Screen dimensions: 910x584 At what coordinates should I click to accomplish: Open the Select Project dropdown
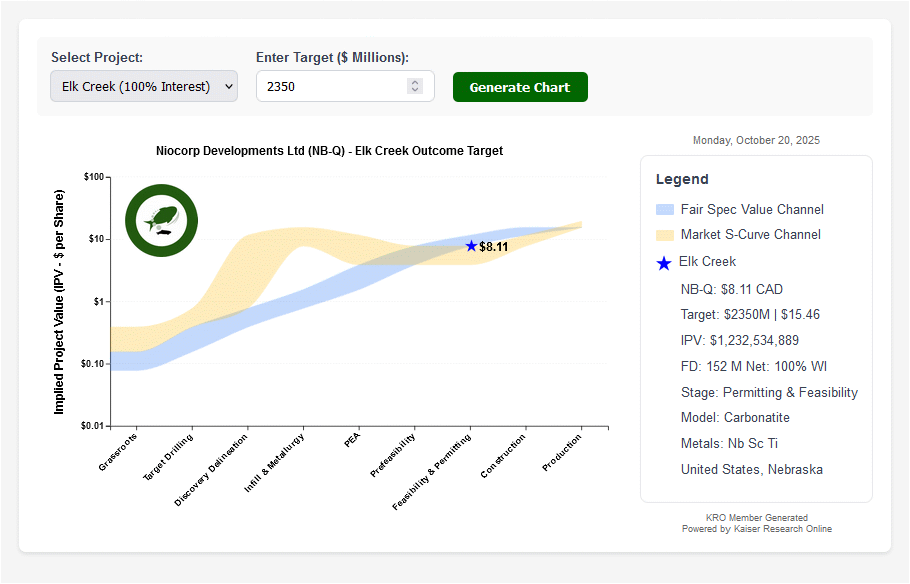[144, 86]
